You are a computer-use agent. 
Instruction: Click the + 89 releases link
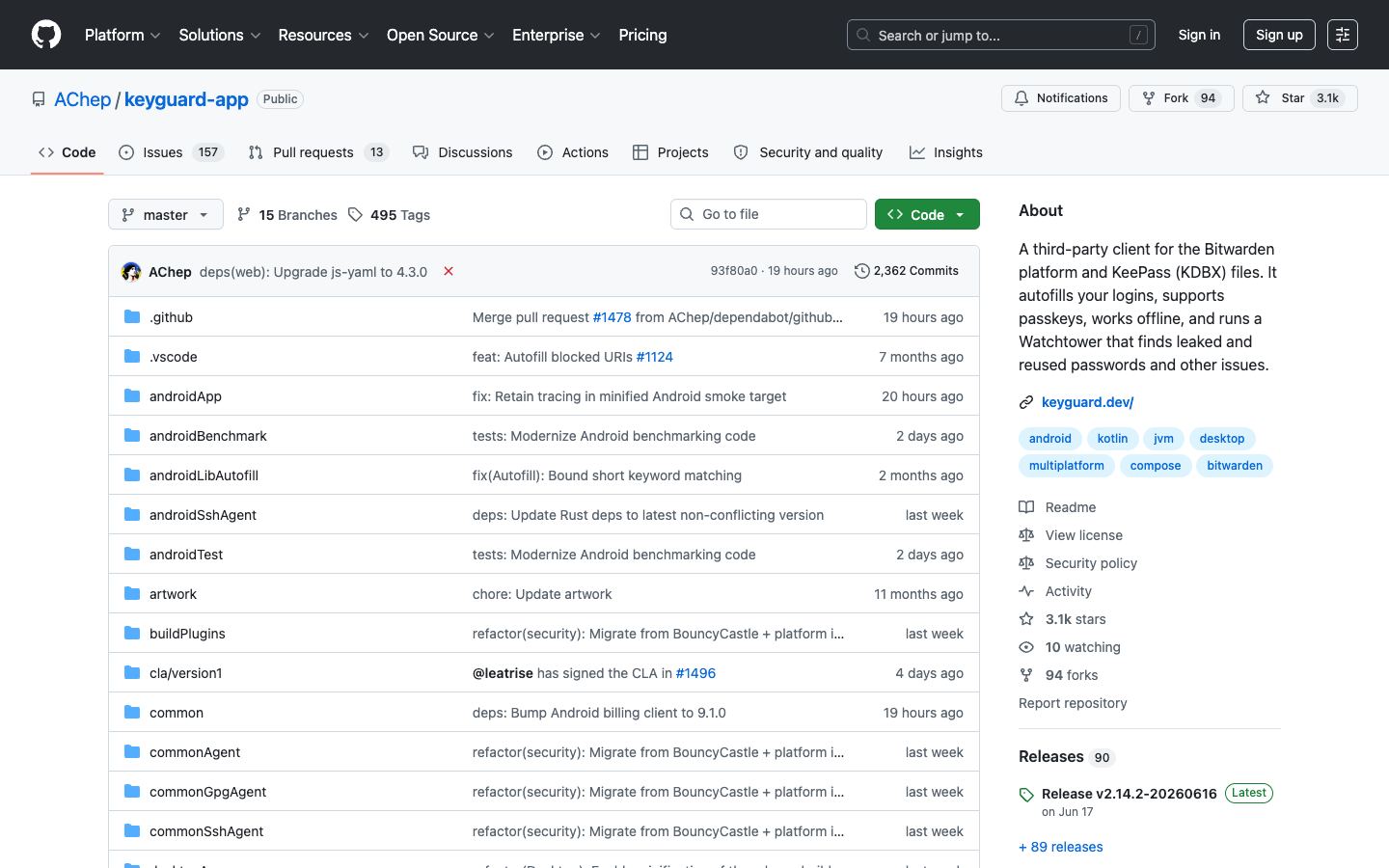pyautogui.click(x=1061, y=847)
